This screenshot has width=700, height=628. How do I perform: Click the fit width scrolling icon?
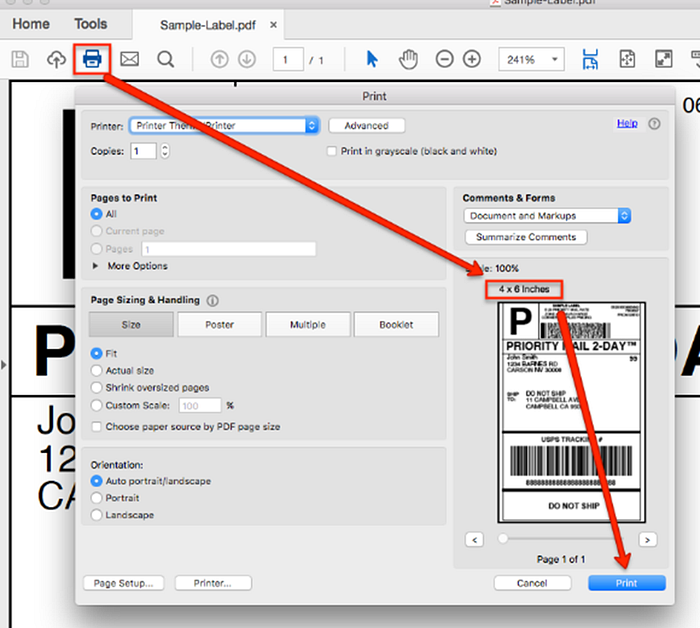click(590, 59)
